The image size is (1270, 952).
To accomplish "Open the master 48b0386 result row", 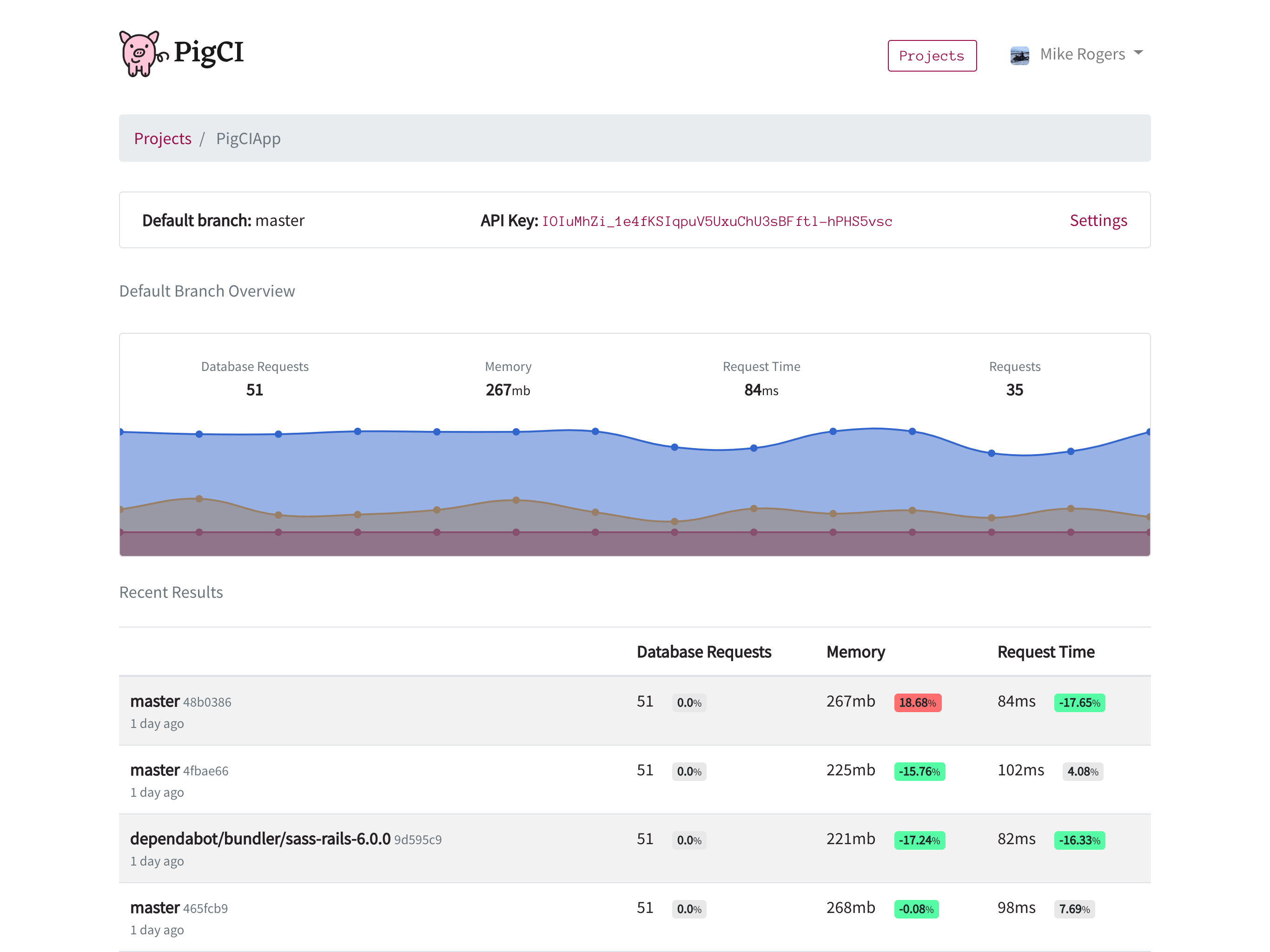I will (155, 701).
